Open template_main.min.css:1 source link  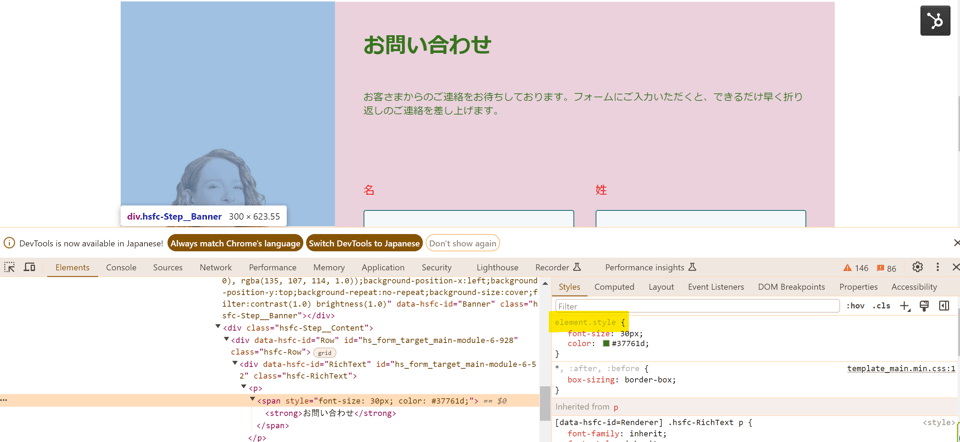click(901, 369)
